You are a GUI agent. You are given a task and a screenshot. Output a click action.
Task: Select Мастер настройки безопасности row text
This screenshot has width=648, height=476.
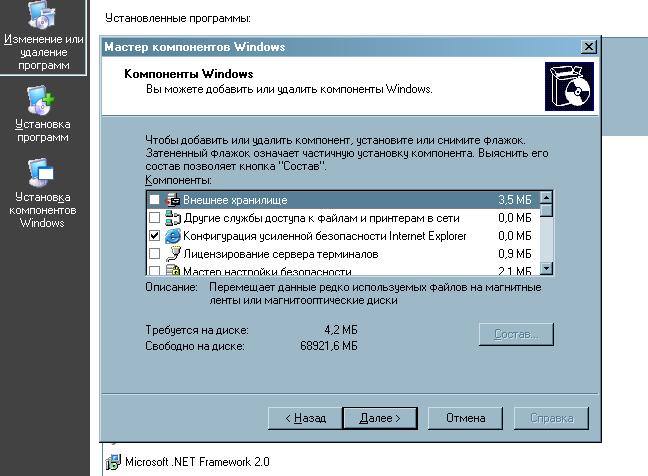click(267, 271)
